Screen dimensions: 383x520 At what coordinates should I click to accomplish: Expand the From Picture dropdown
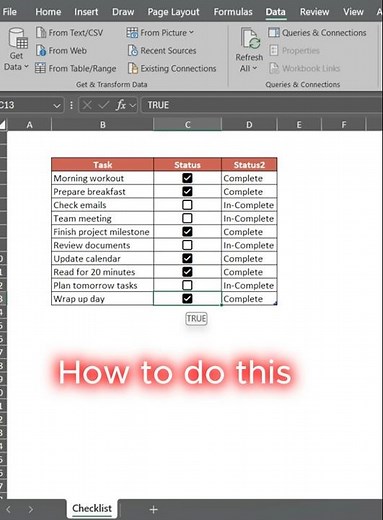[x=191, y=32]
